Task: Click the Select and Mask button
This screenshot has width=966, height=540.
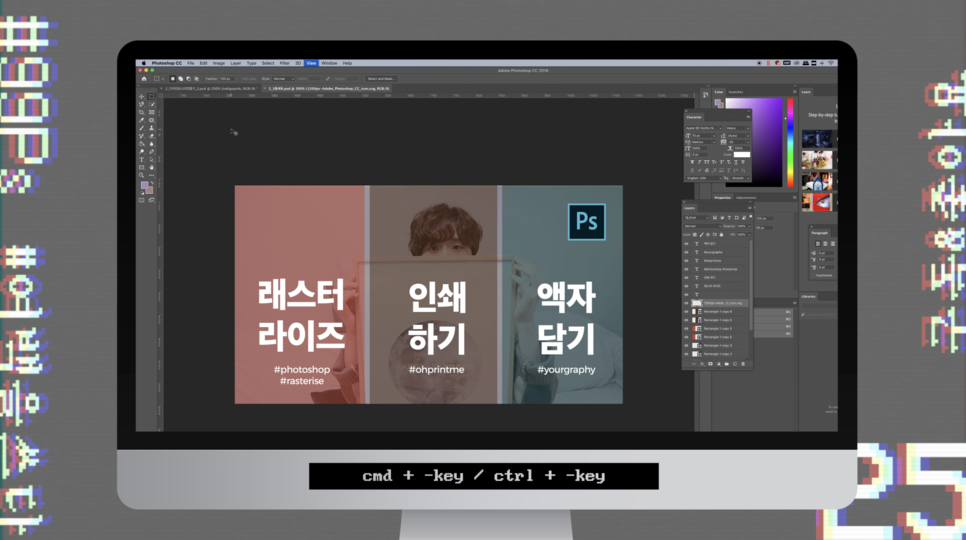Action: coord(381,79)
